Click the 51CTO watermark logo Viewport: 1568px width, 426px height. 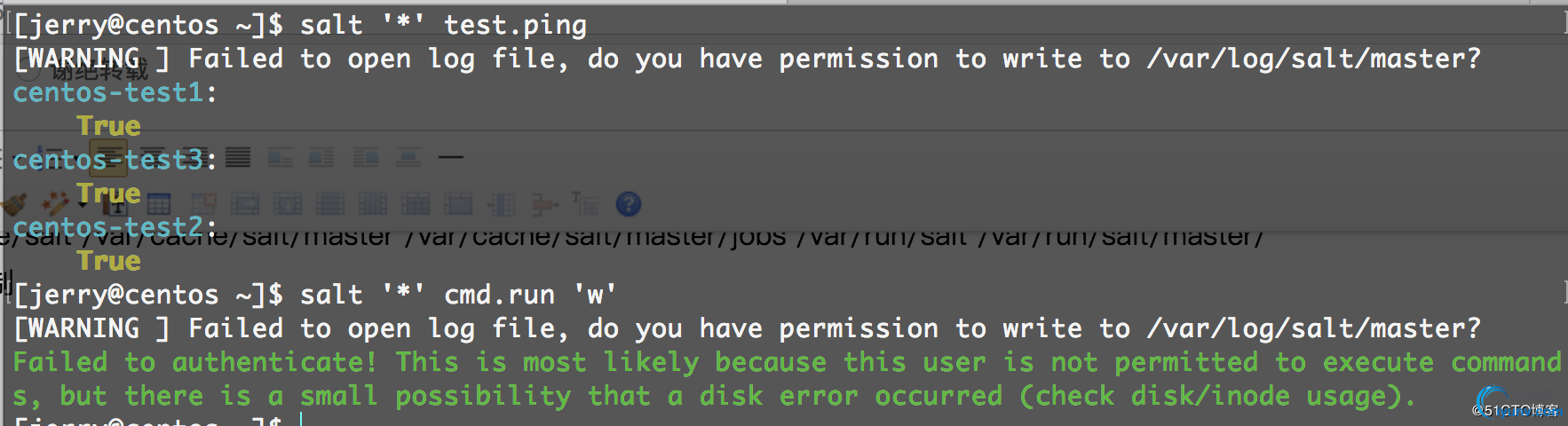1516,405
